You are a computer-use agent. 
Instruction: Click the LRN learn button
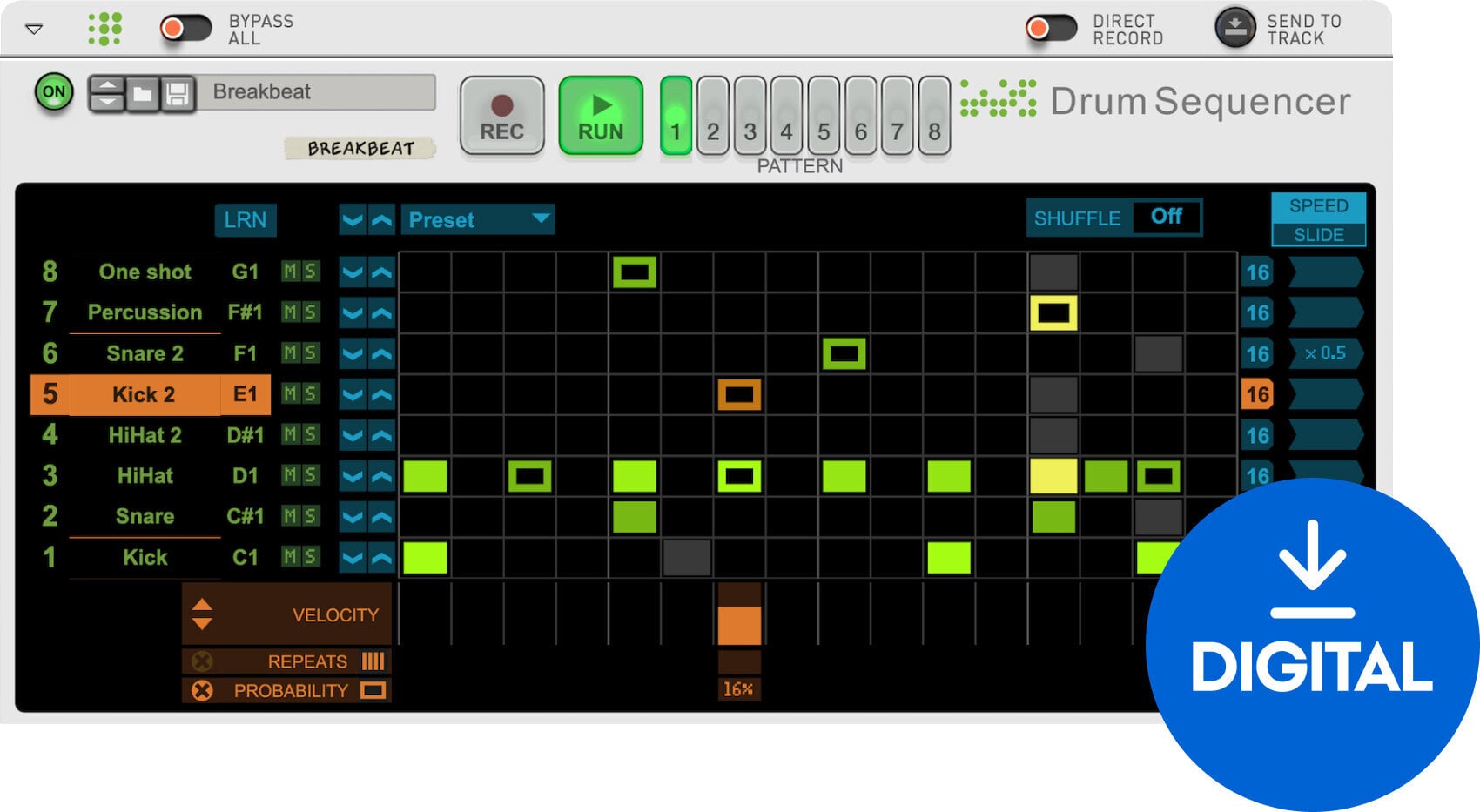coord(245,220)
